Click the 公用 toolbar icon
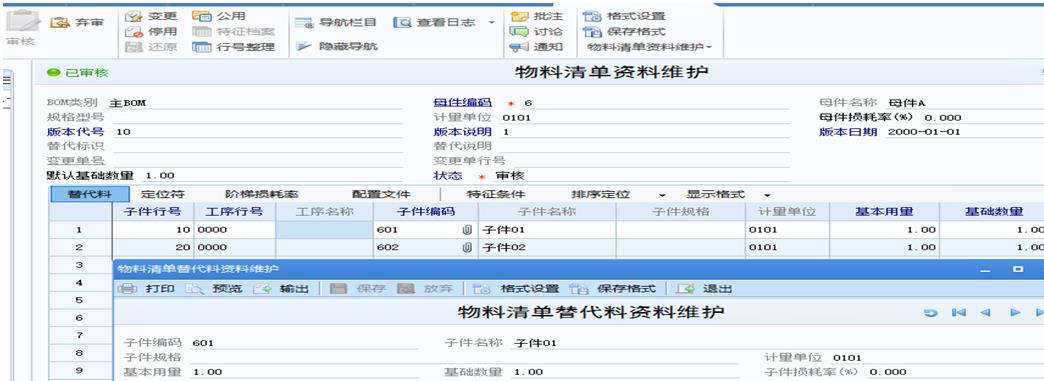 click(x=201, y=15)
